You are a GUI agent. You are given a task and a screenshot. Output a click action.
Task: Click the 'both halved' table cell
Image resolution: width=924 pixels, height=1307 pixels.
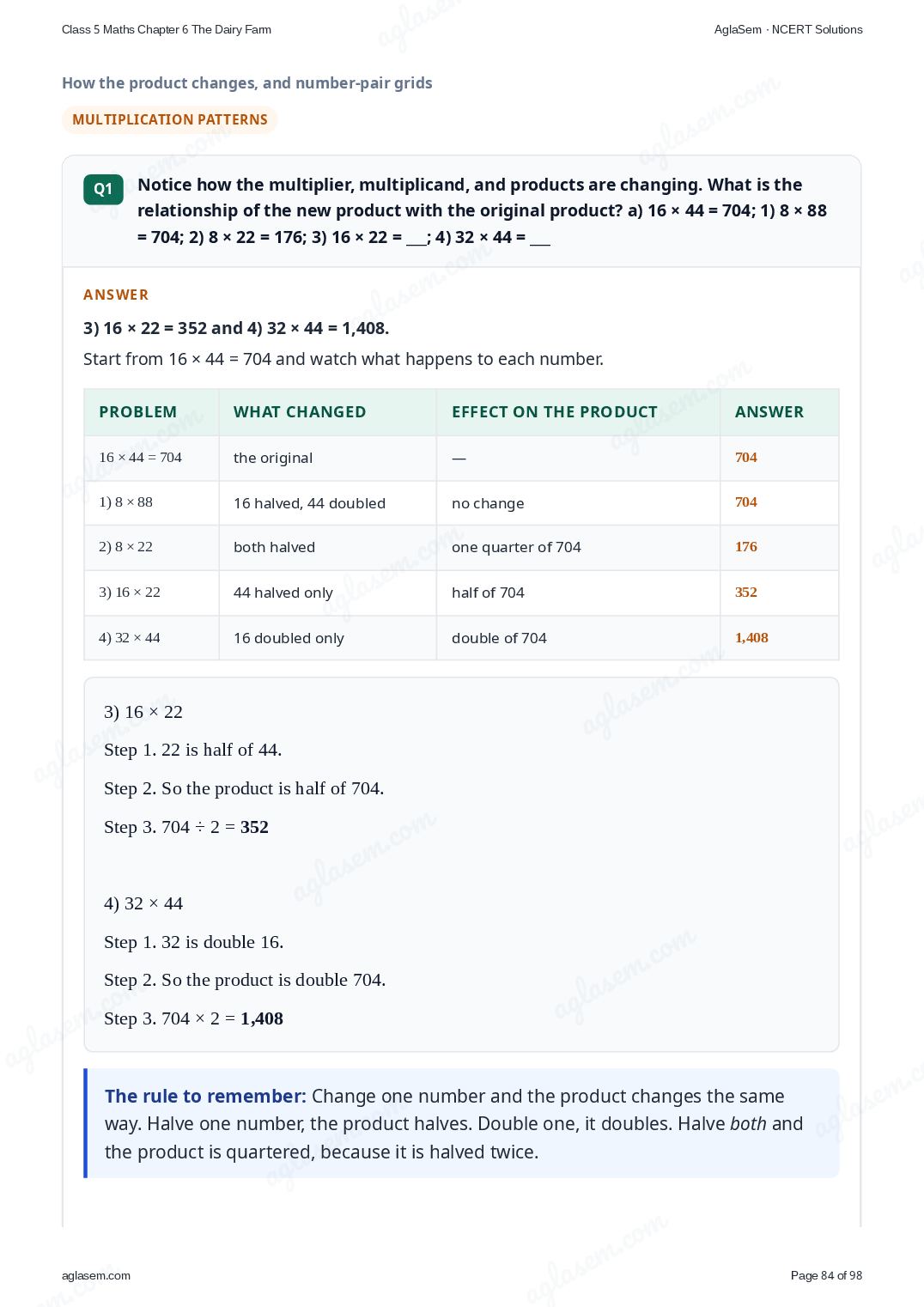(x=274, y=547)
